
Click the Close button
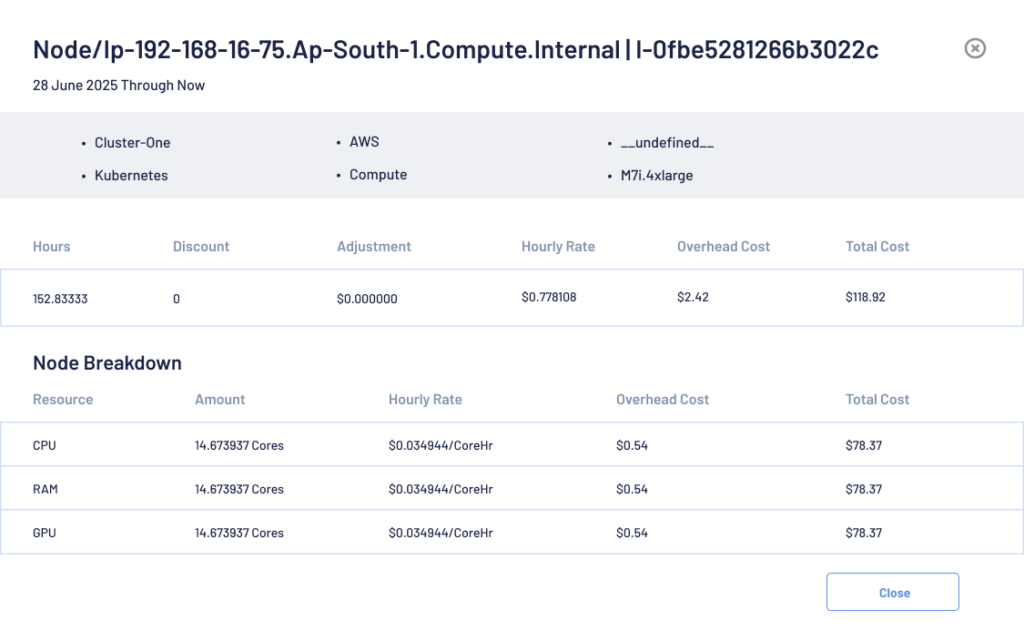pos(892,592)
